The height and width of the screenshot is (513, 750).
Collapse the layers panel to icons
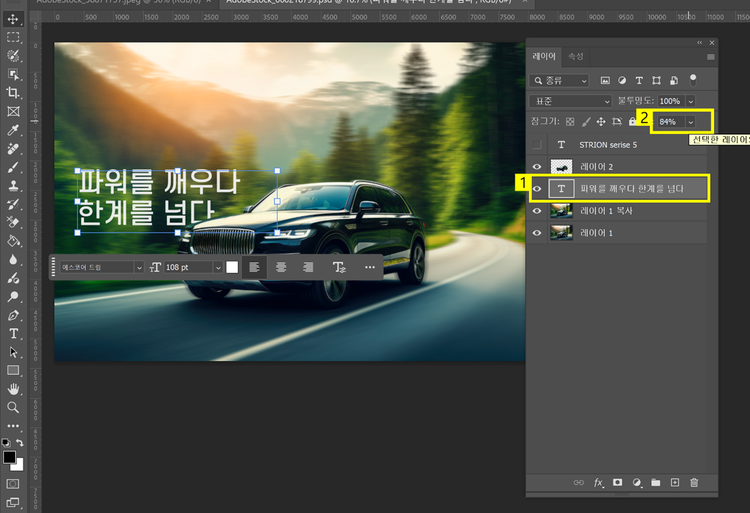pos(700,43)
